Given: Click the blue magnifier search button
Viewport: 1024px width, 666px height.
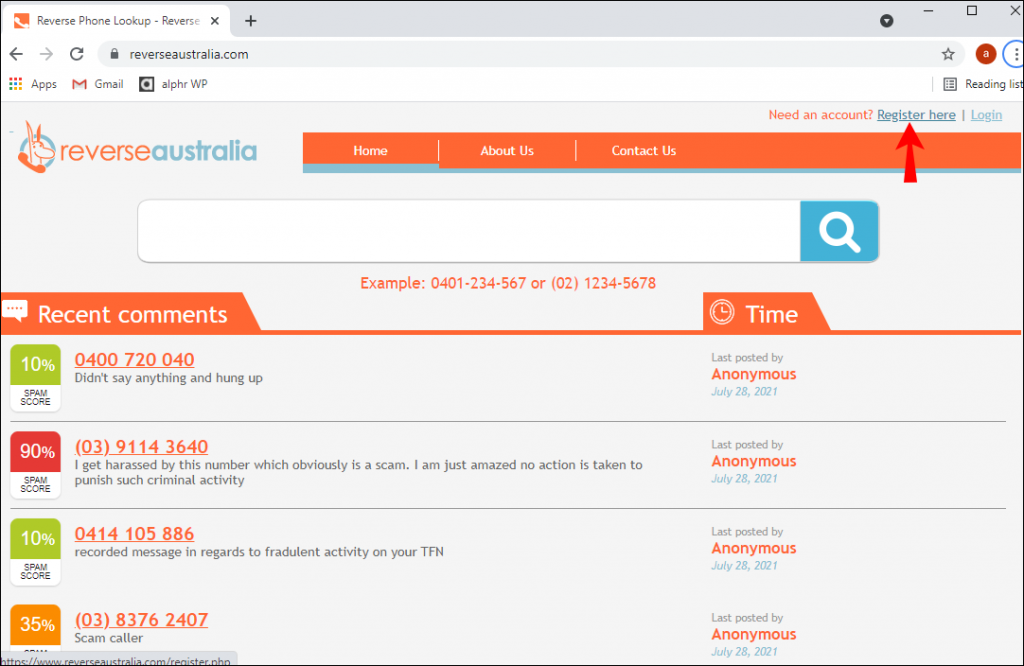Looking at the screenshot, I should [x=839, y=231].
